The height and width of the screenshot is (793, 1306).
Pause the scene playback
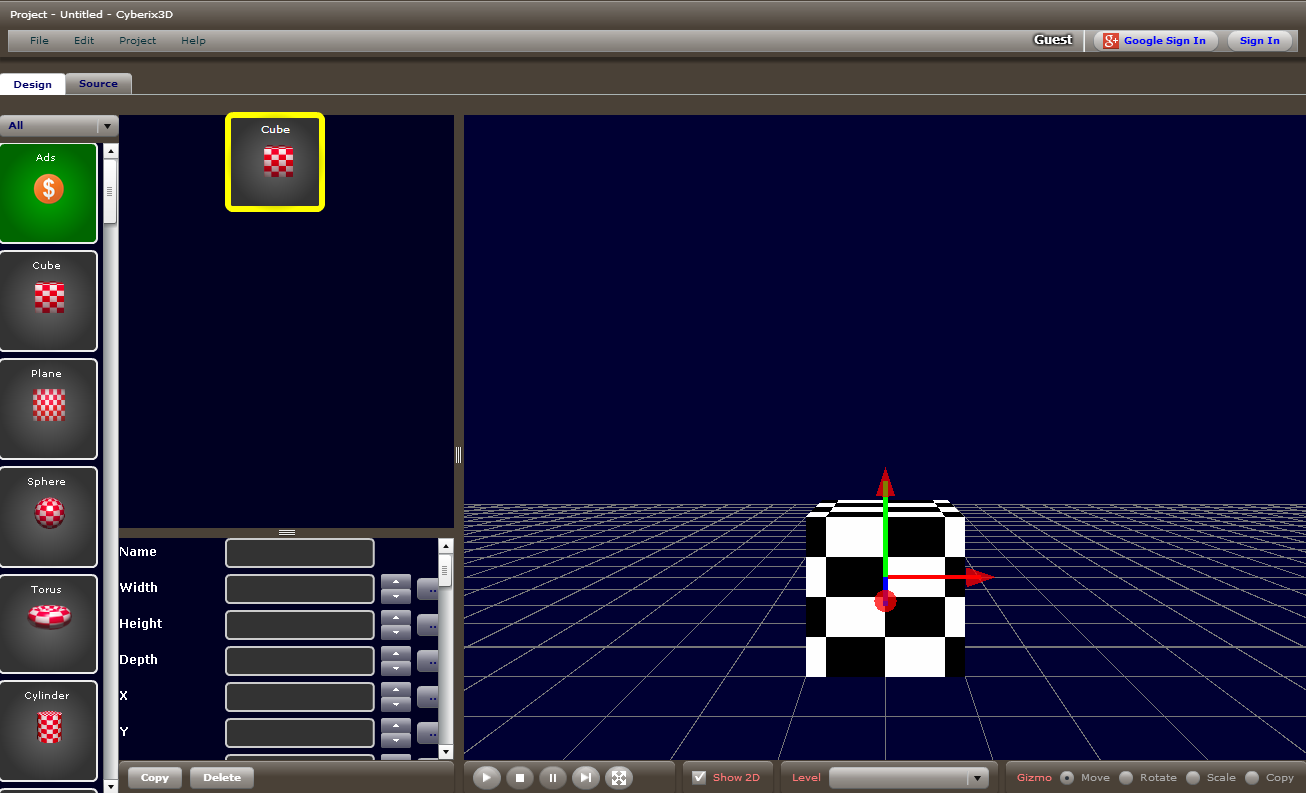pos(553,777)
